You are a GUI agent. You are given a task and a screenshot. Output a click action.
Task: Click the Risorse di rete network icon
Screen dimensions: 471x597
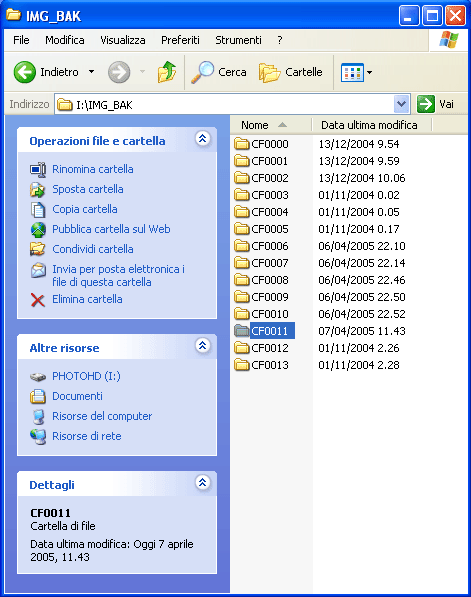pyautogui.click(x=38, y=436)
